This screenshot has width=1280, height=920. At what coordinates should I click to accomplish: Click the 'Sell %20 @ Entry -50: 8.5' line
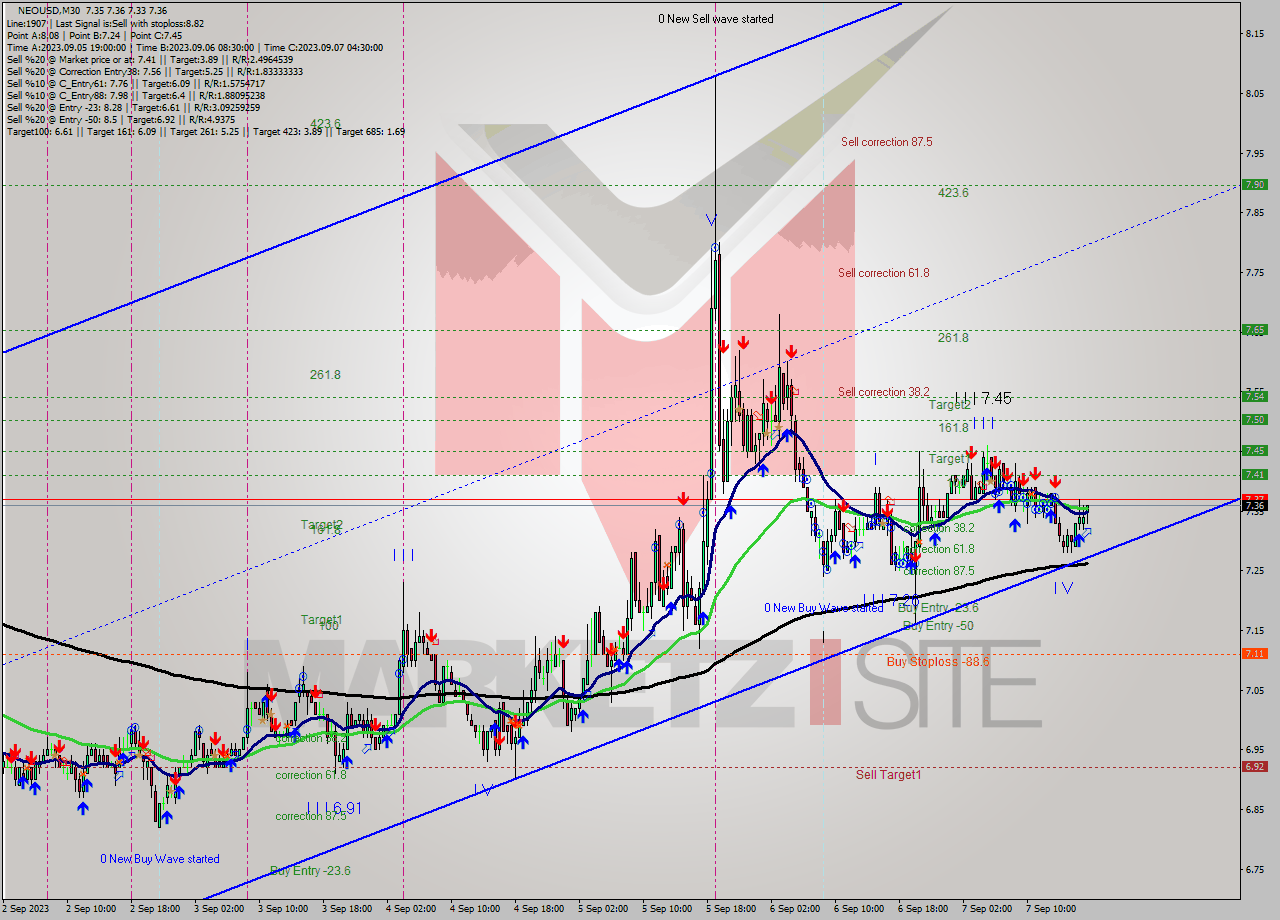(x=121, y=120)
